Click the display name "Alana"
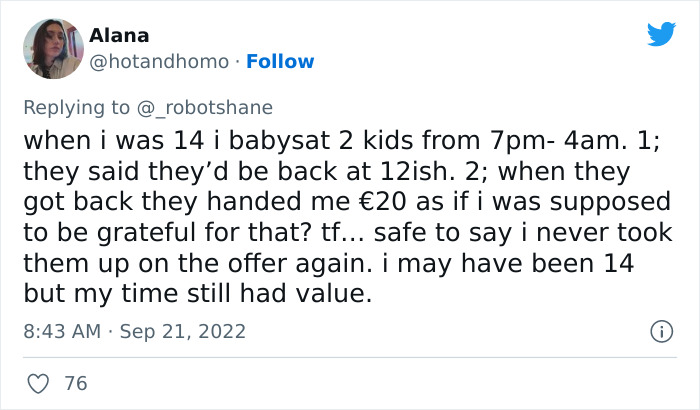This screenshot has height=410, width=700. coord(119,36)
